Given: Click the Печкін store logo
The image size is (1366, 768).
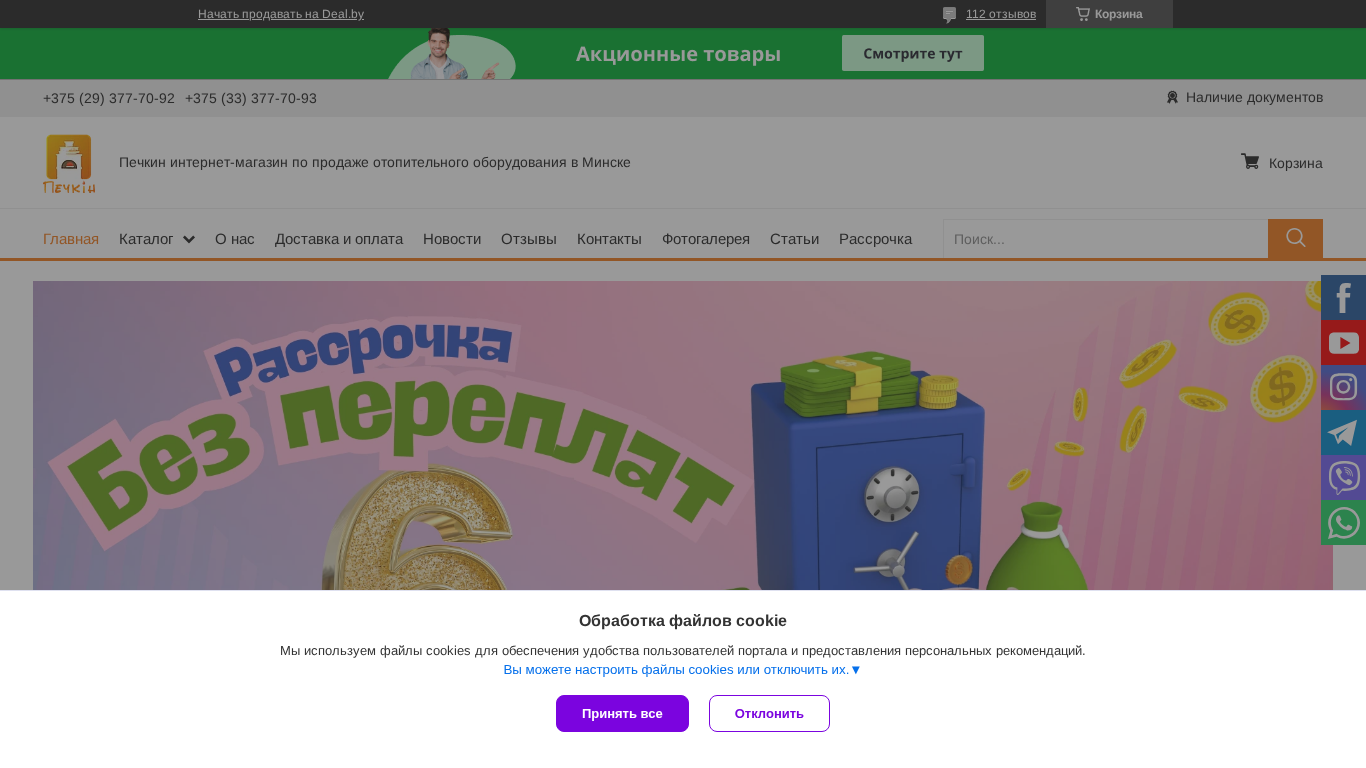Looking at the screenshot, I should point(69,163).
